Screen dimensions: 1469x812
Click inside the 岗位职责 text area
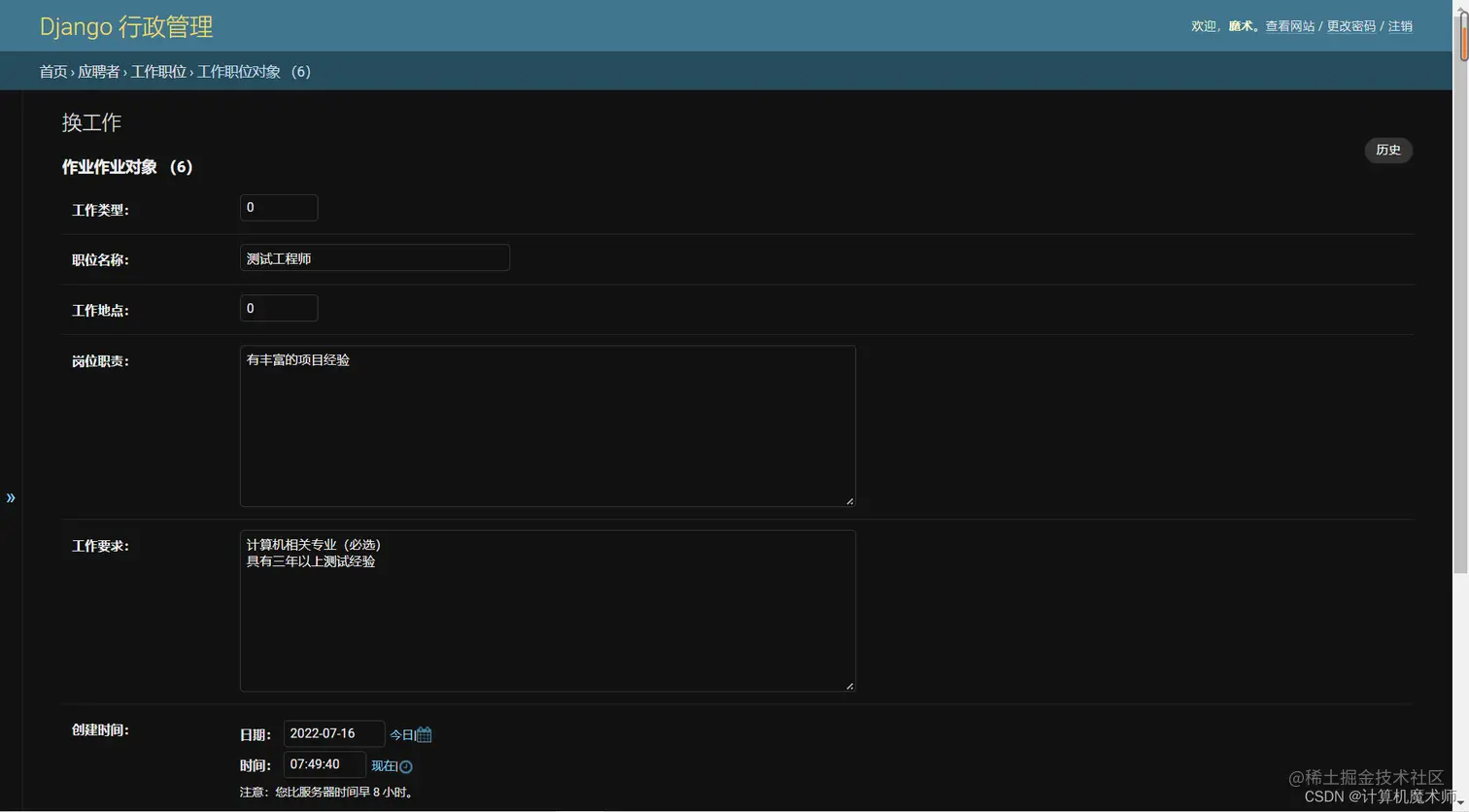(x=548, y=426)
